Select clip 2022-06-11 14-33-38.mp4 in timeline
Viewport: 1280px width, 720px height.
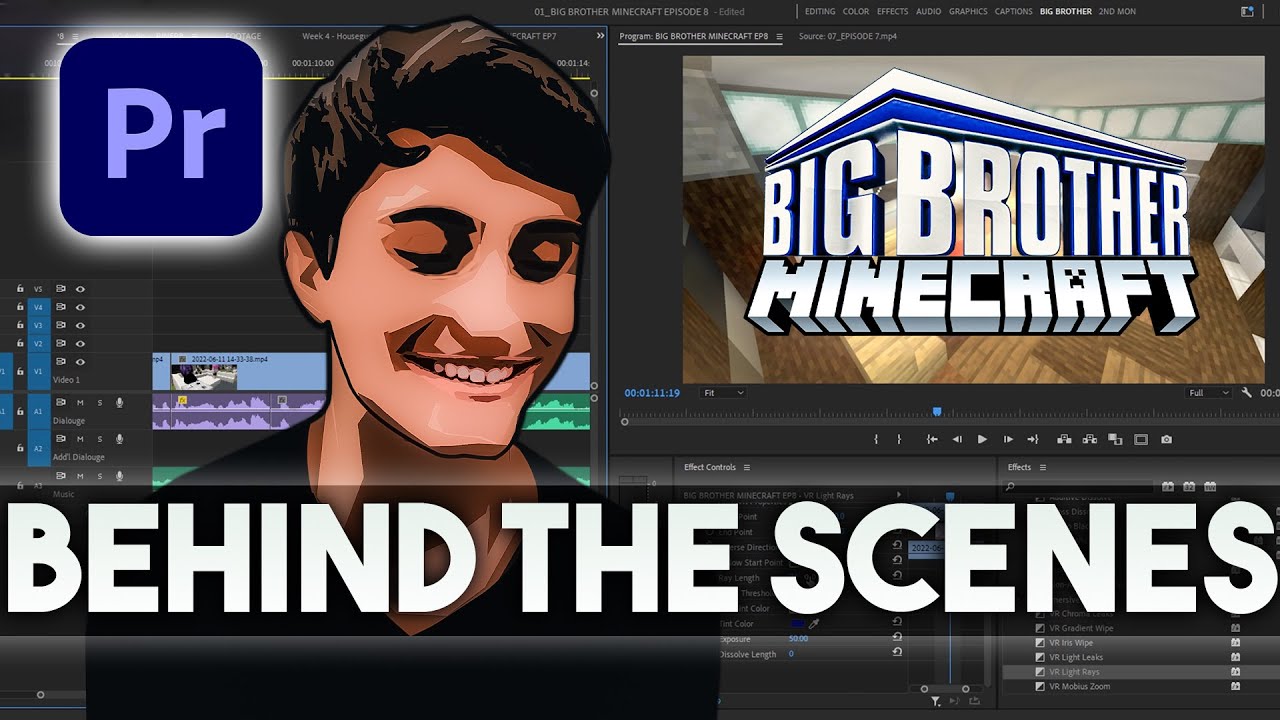point(248,371)
